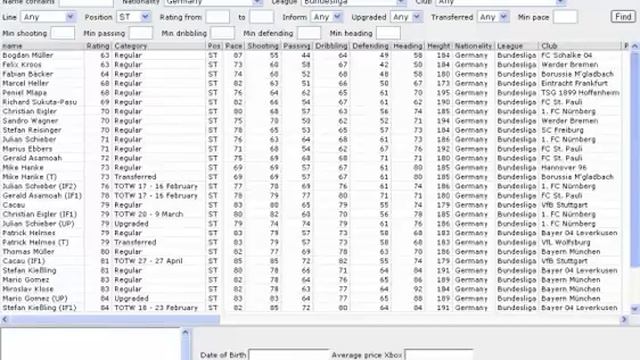Sort table by Pace column header

(234, 46)
